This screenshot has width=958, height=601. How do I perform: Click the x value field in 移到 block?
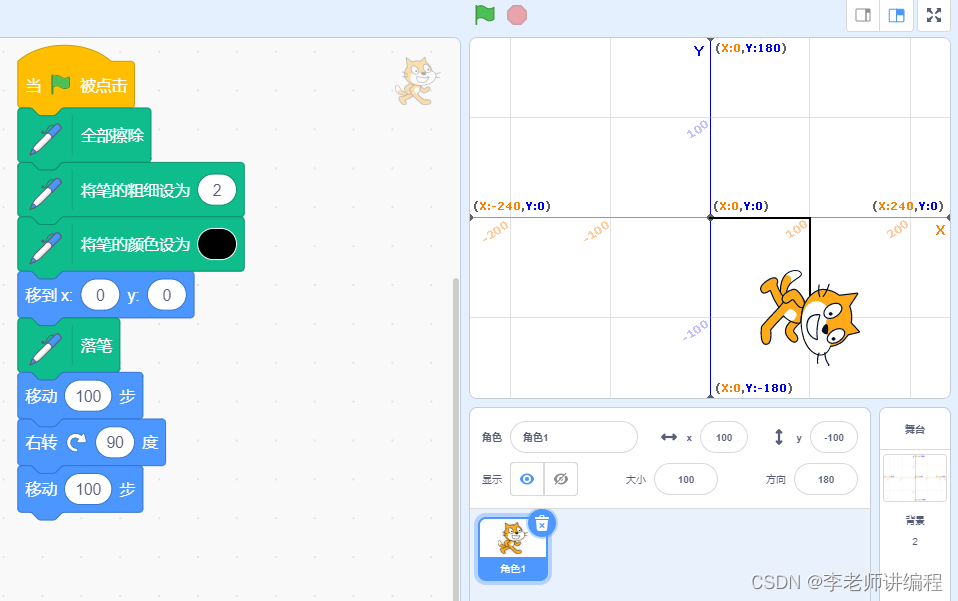100,296
